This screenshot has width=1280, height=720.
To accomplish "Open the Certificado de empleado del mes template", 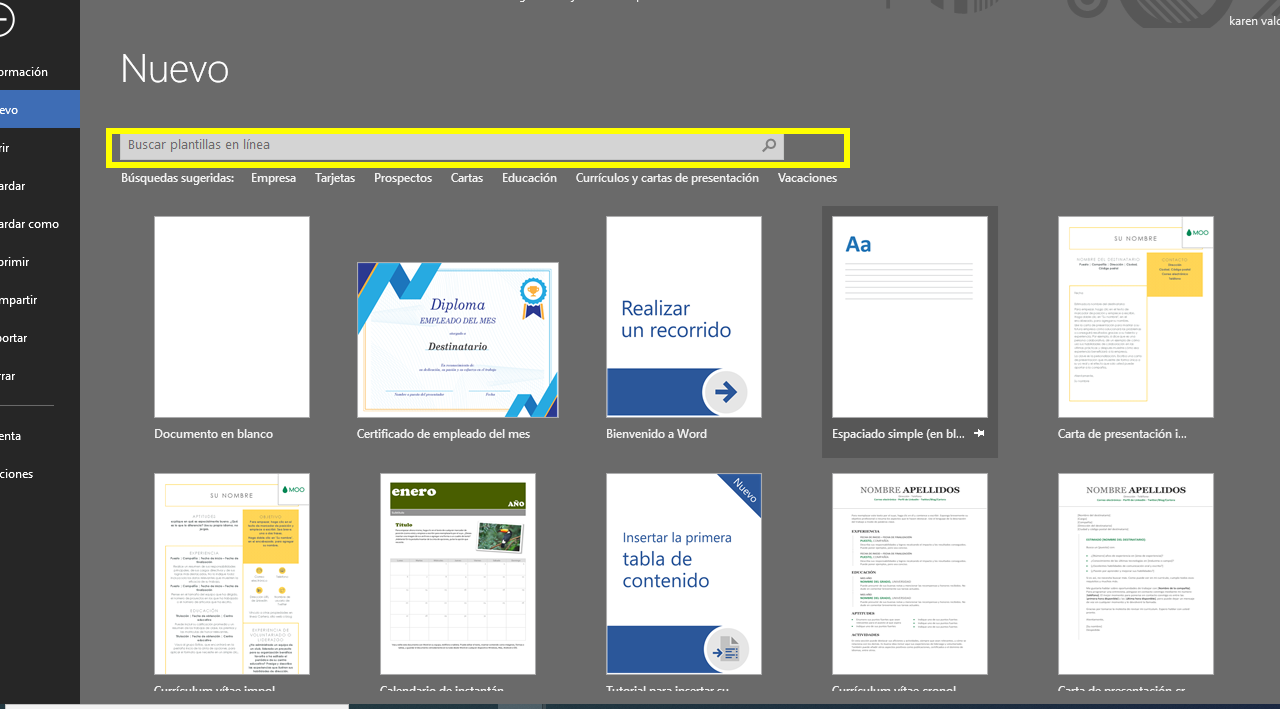I will (457, 340).
